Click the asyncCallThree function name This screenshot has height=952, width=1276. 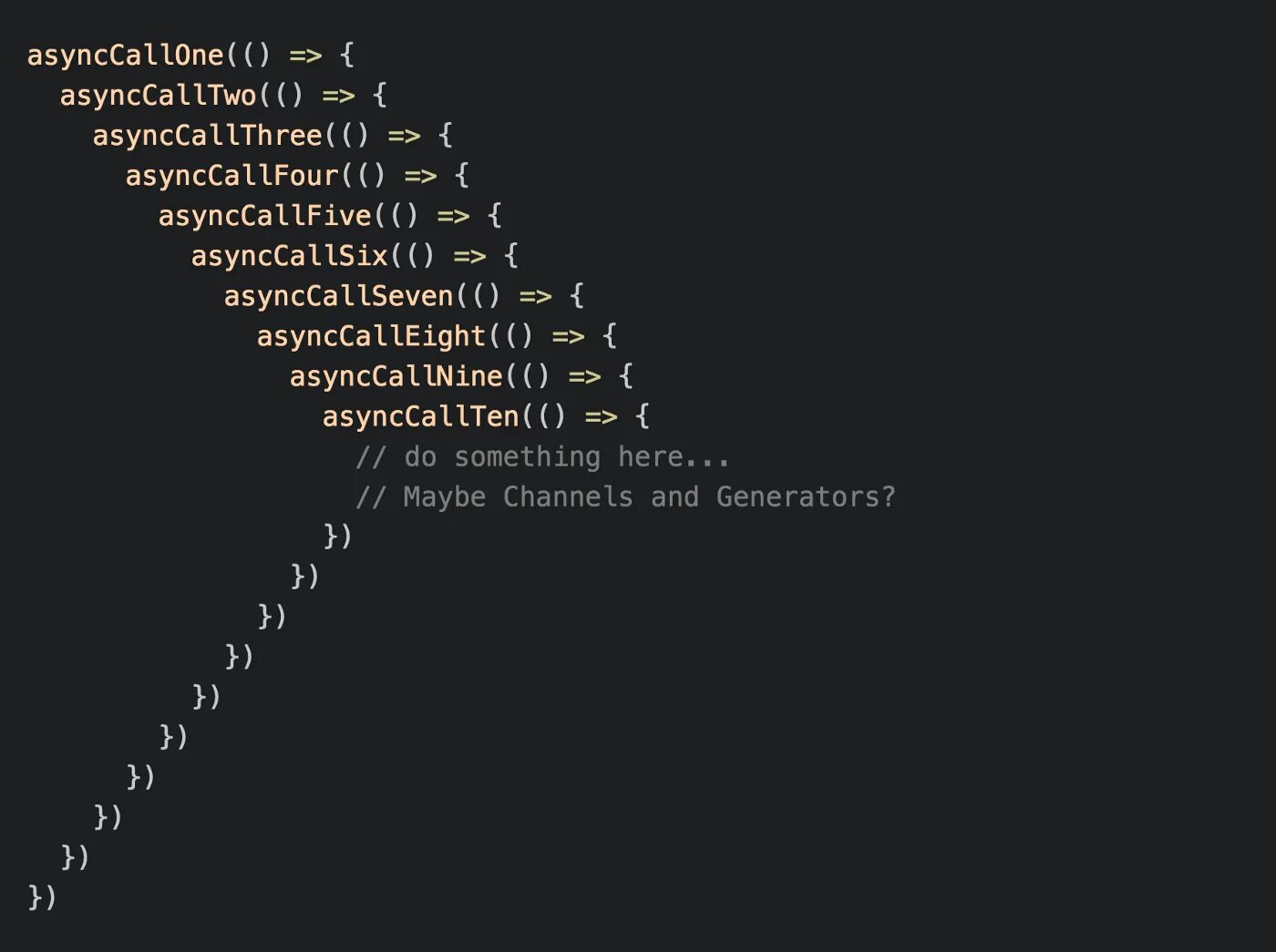coord(208,136)
